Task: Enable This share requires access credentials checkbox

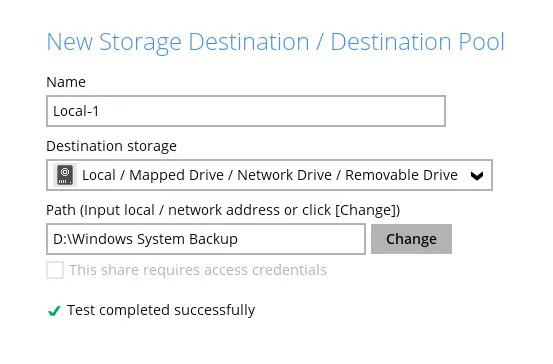Action: click(55, 270)
